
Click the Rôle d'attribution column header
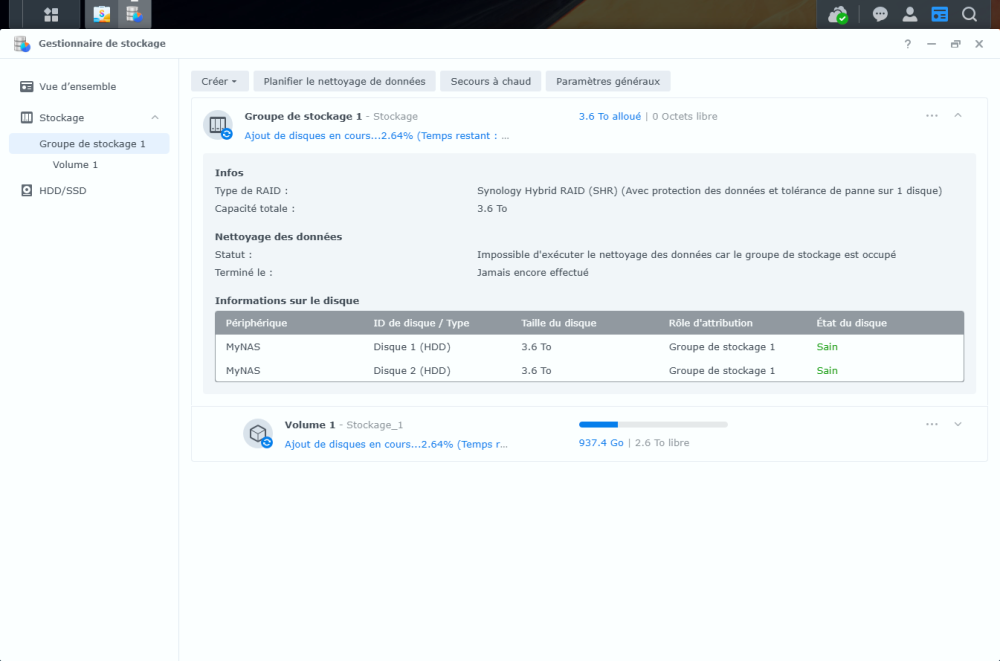[710, 323]
